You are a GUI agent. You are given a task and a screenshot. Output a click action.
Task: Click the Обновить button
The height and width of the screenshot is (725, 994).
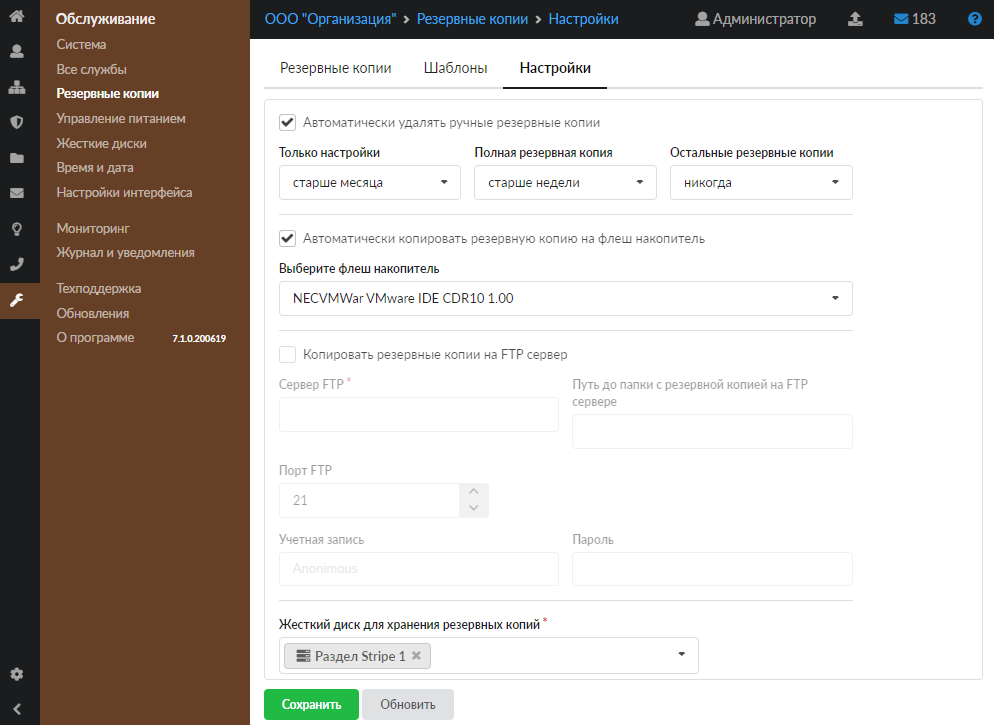(x=408, y=704)
